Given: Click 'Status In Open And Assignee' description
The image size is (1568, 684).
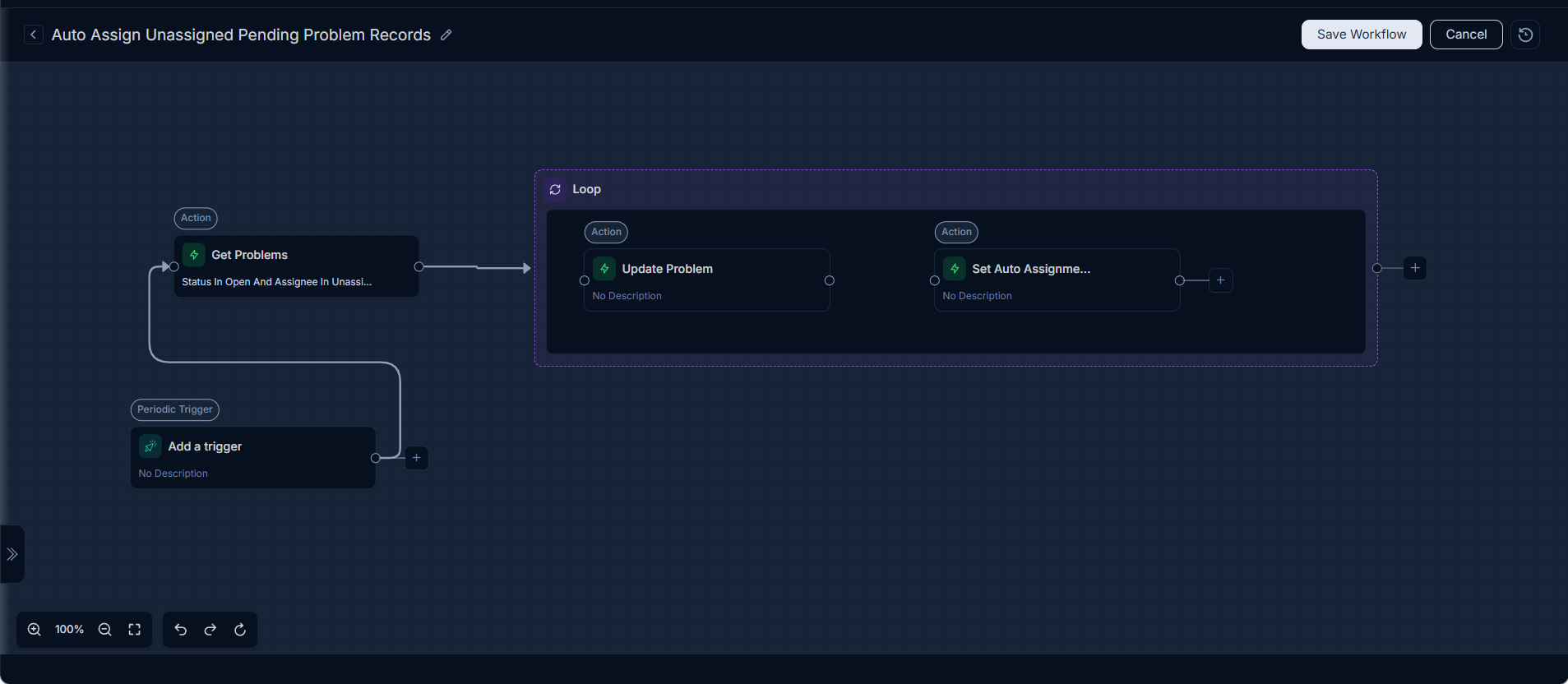Looking at the screenshot, I should (276, 282).
